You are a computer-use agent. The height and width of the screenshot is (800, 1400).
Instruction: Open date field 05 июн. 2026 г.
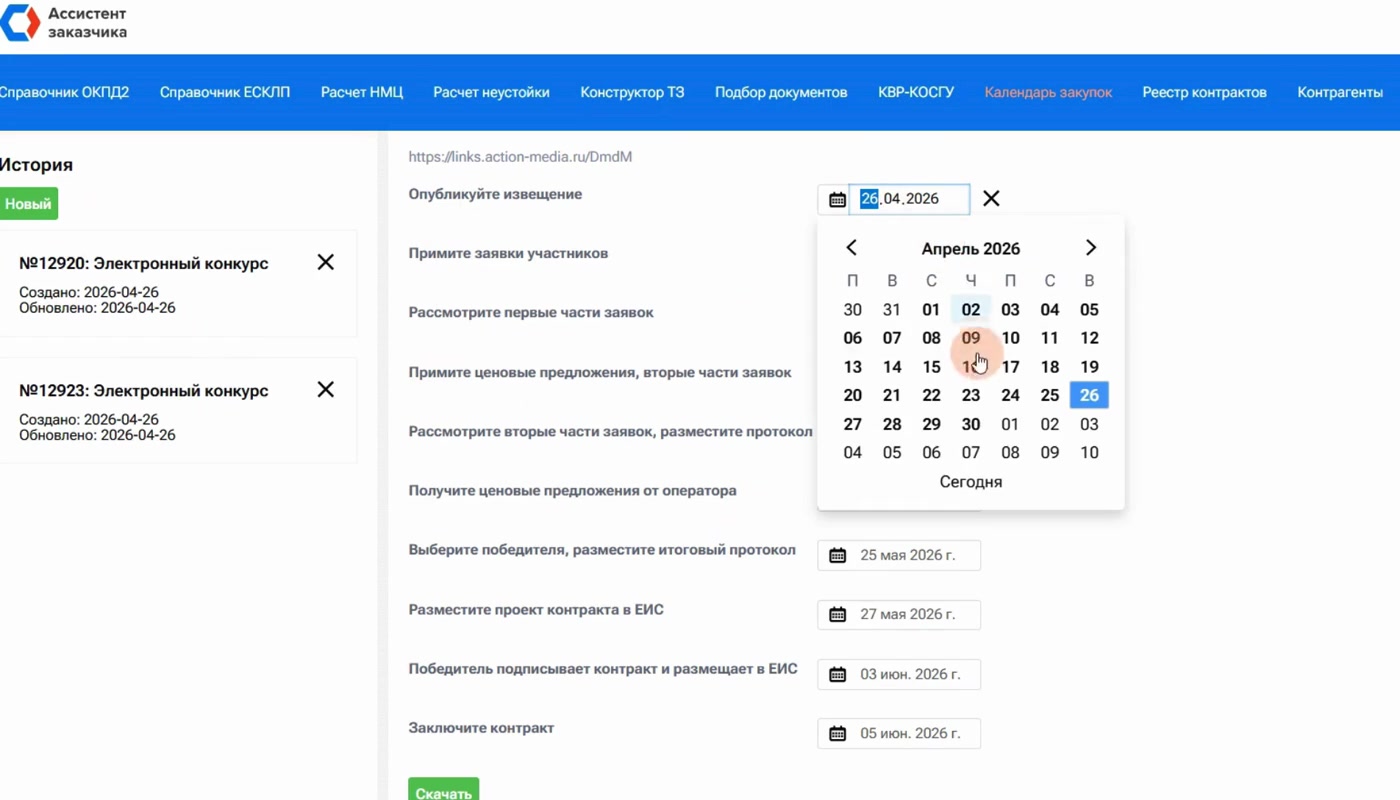(899, 734)
